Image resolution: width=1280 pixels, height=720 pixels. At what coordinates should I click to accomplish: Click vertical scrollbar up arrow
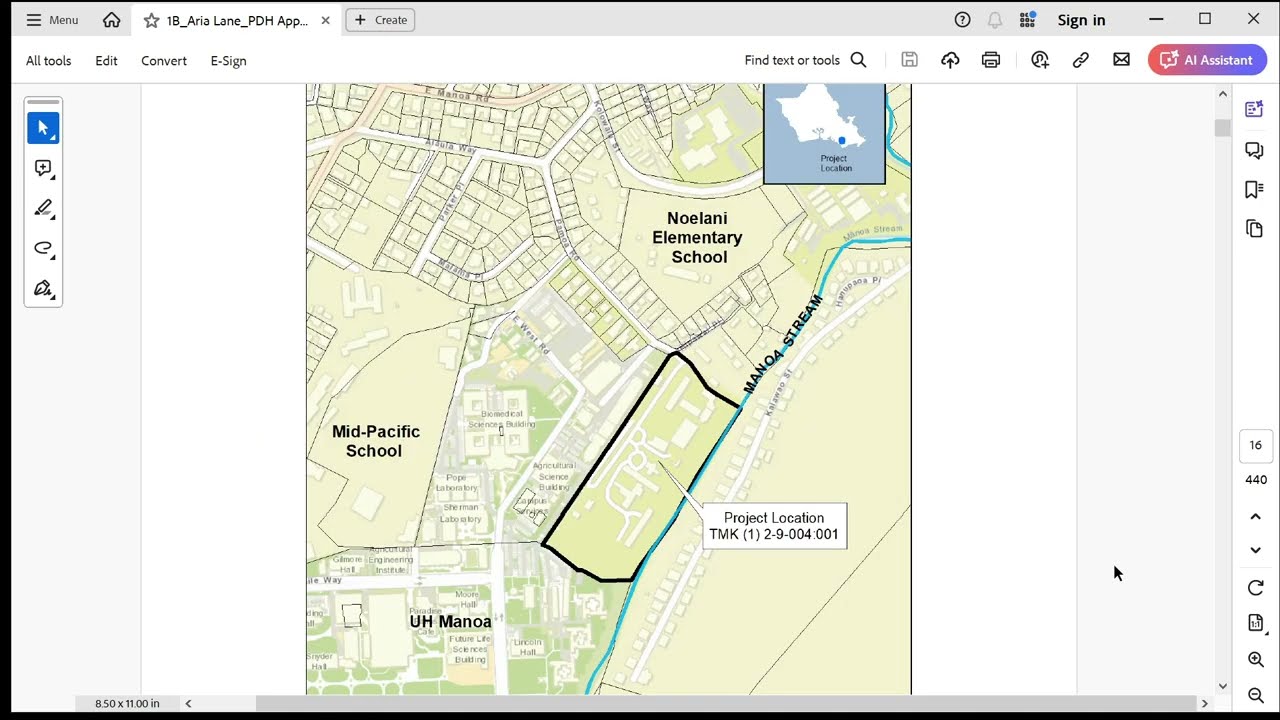coord(1222,94)
